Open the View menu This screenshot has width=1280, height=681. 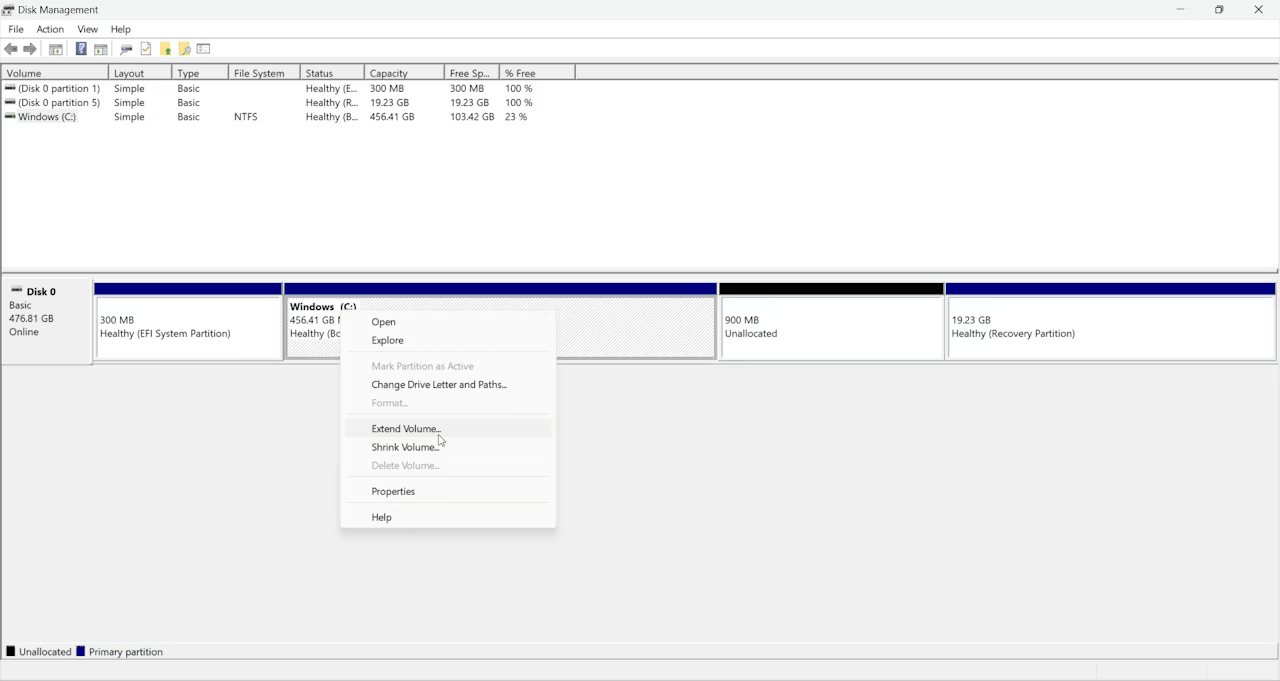87,29
